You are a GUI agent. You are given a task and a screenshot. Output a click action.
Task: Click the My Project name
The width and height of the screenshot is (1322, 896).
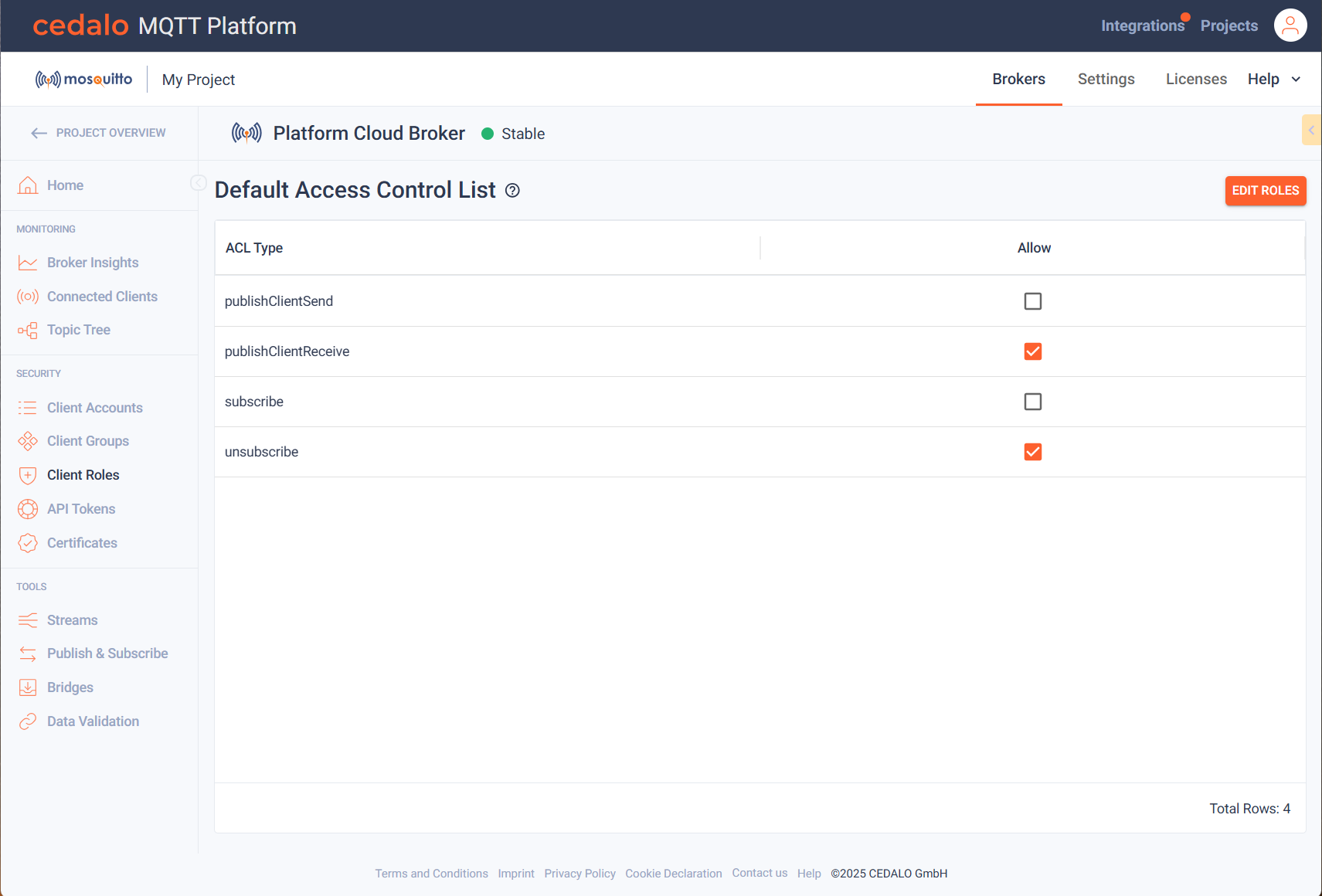pos(198,80)
